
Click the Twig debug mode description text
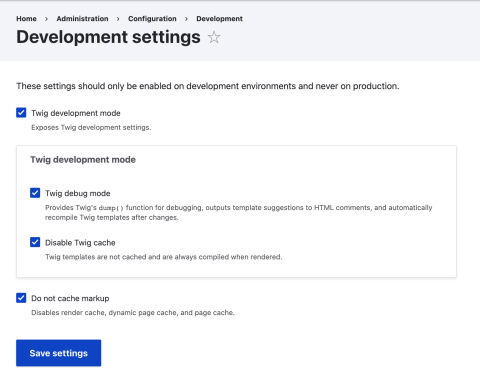239,212
